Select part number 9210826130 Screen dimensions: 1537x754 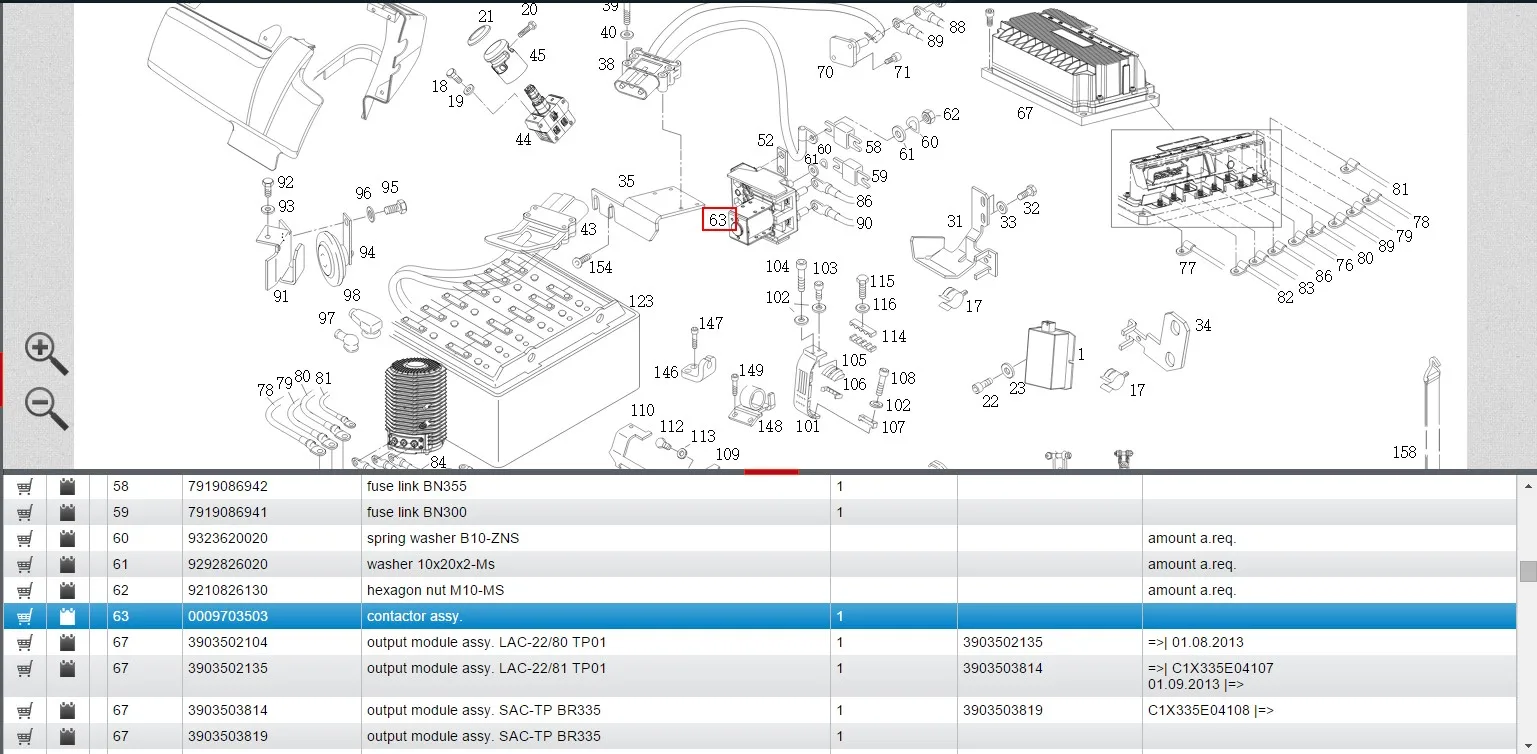click(228, 590)
